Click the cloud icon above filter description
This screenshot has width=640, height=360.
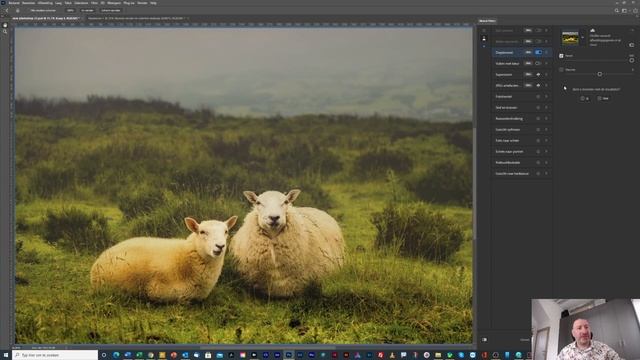click(593, 31)
